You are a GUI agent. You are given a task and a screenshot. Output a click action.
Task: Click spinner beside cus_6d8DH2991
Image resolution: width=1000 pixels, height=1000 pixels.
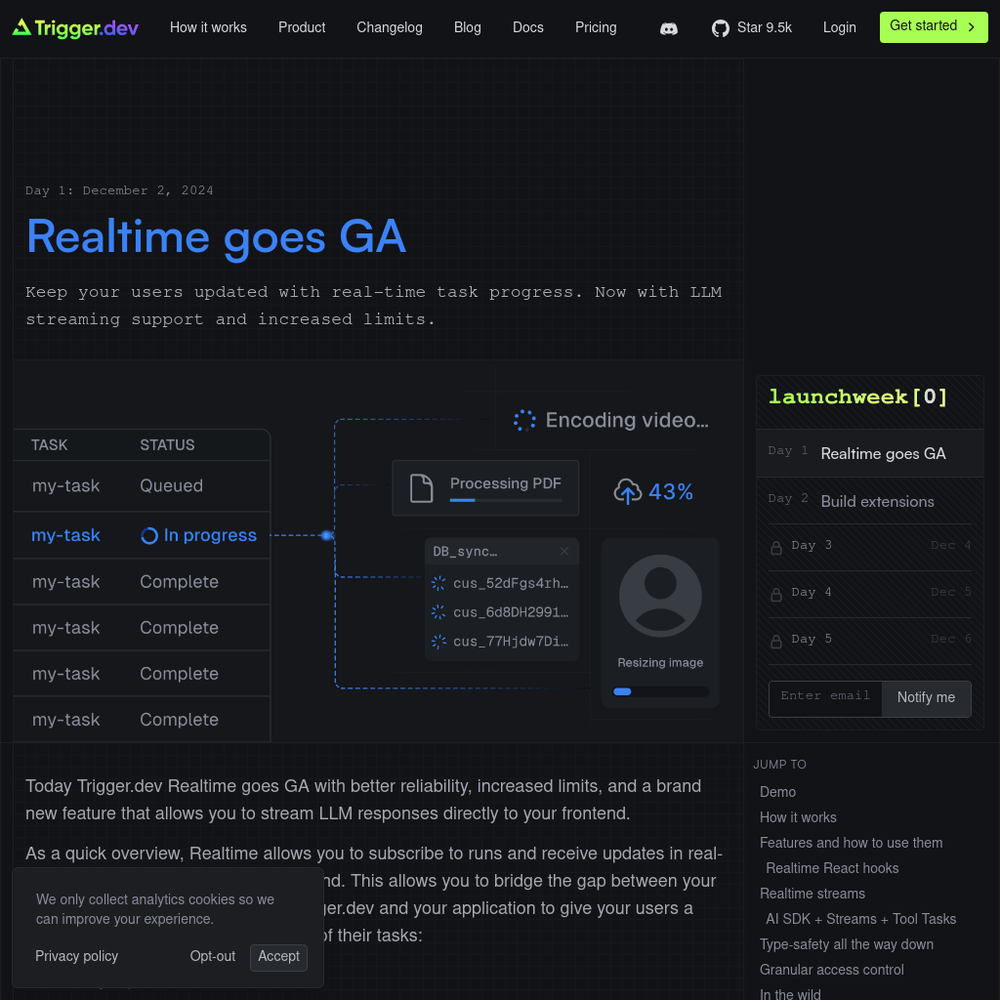pos(439,612)
